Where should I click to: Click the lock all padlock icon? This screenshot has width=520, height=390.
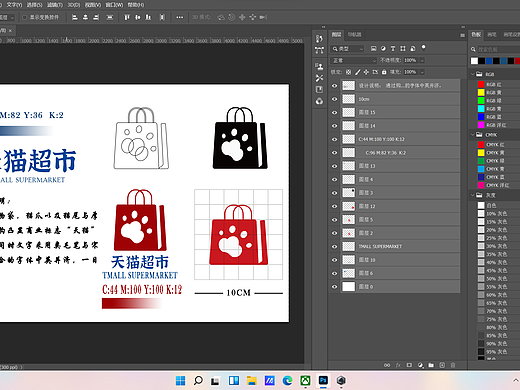[384, 72]
